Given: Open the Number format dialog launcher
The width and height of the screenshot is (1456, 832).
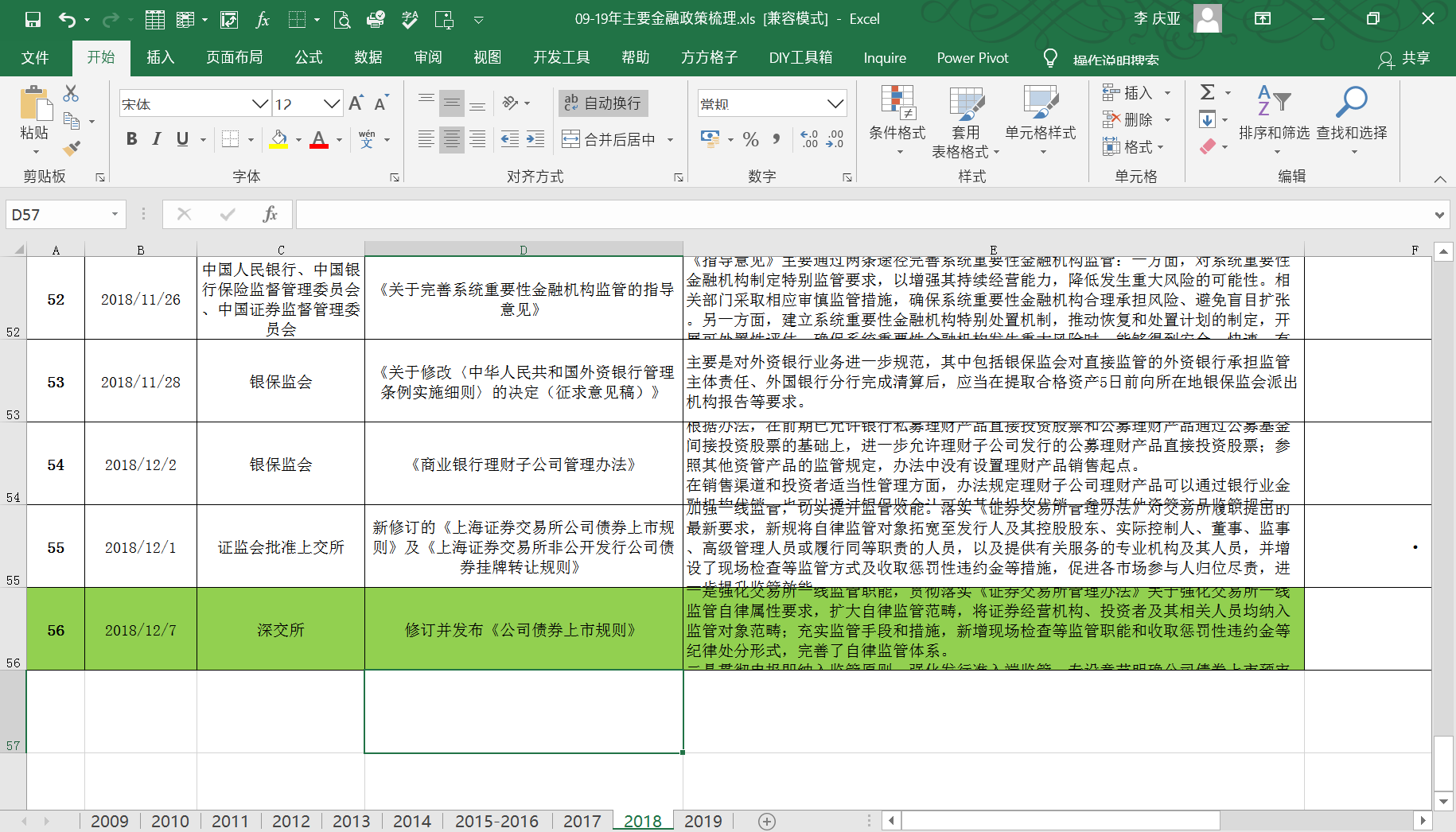Looking at the screenshot, I should 847,177.
